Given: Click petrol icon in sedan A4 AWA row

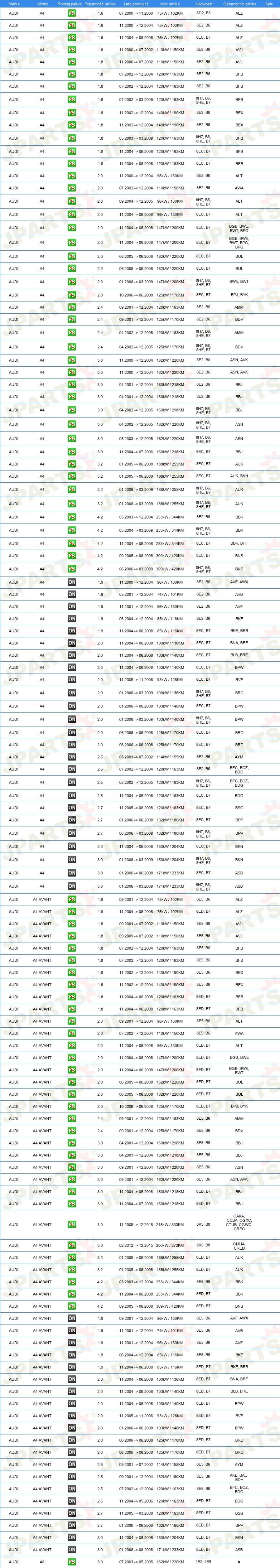Looking at the screenshot, I should tap(72, 188).
